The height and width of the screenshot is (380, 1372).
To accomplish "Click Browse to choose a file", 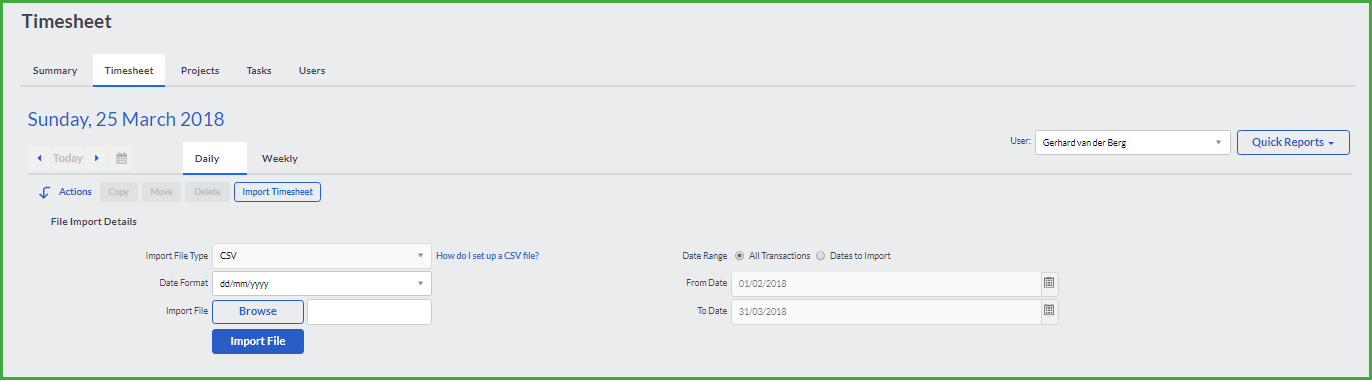I will [258, 311].
